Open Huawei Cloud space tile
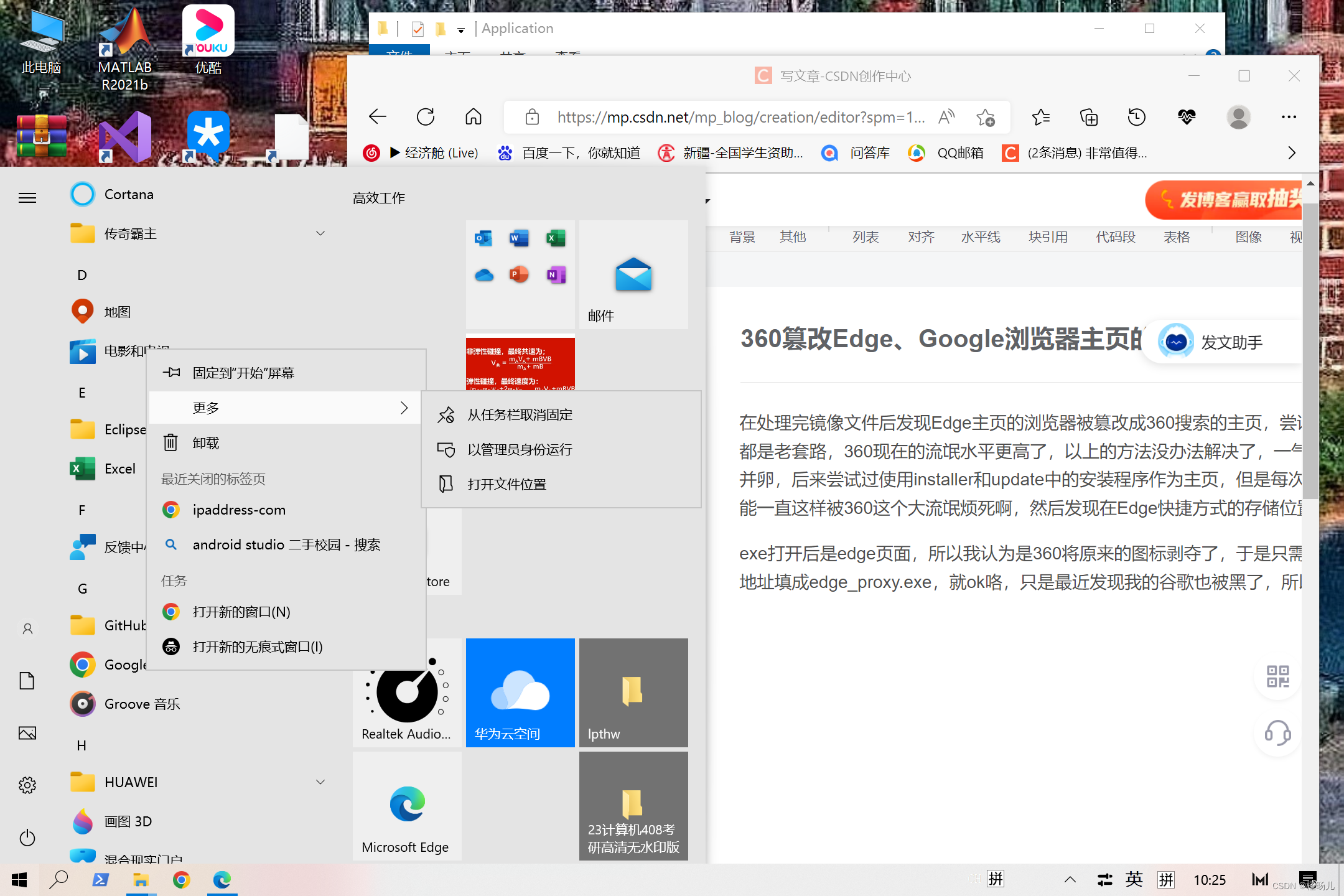Viewport: 1344px width, 896px height. (x=520, y=693)
